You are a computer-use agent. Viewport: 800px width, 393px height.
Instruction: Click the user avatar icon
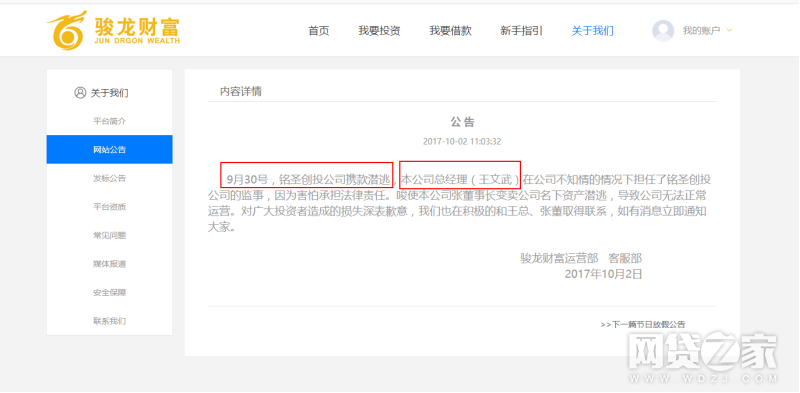click(663, 31)
